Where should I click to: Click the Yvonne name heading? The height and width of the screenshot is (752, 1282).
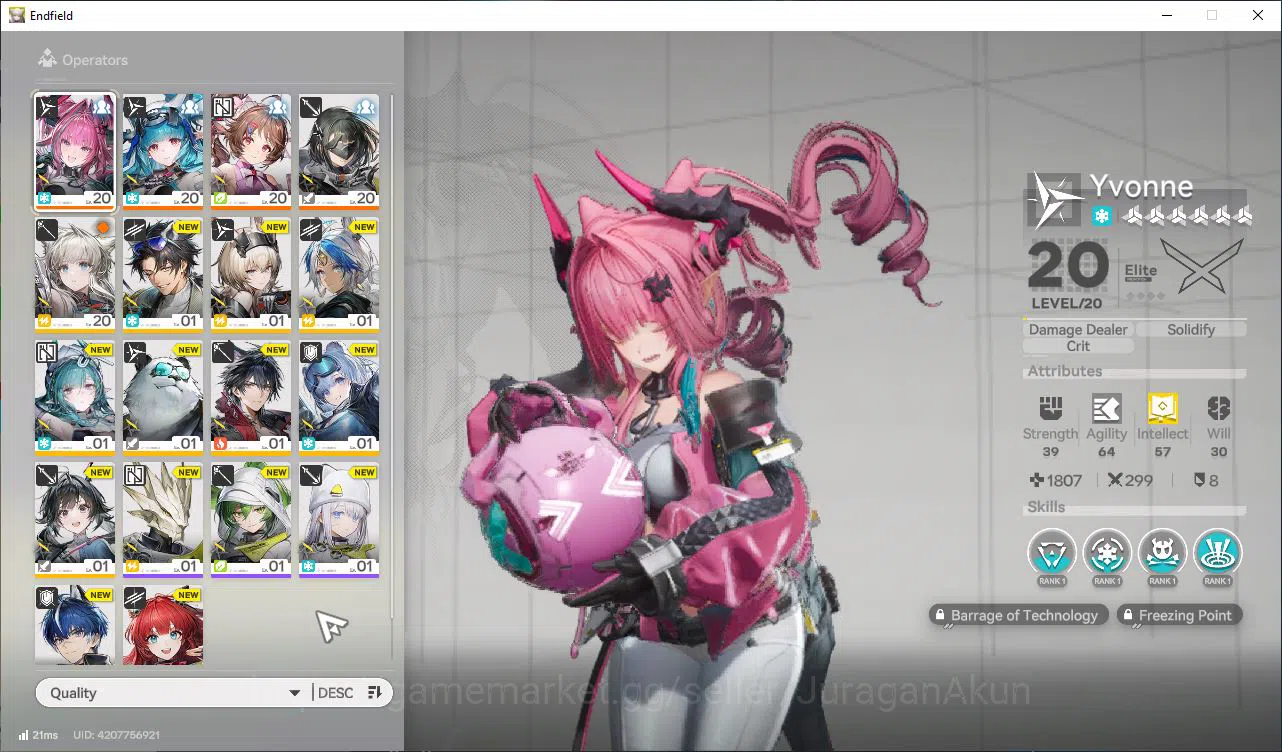pyautogui.click(x=1141, y=186)
